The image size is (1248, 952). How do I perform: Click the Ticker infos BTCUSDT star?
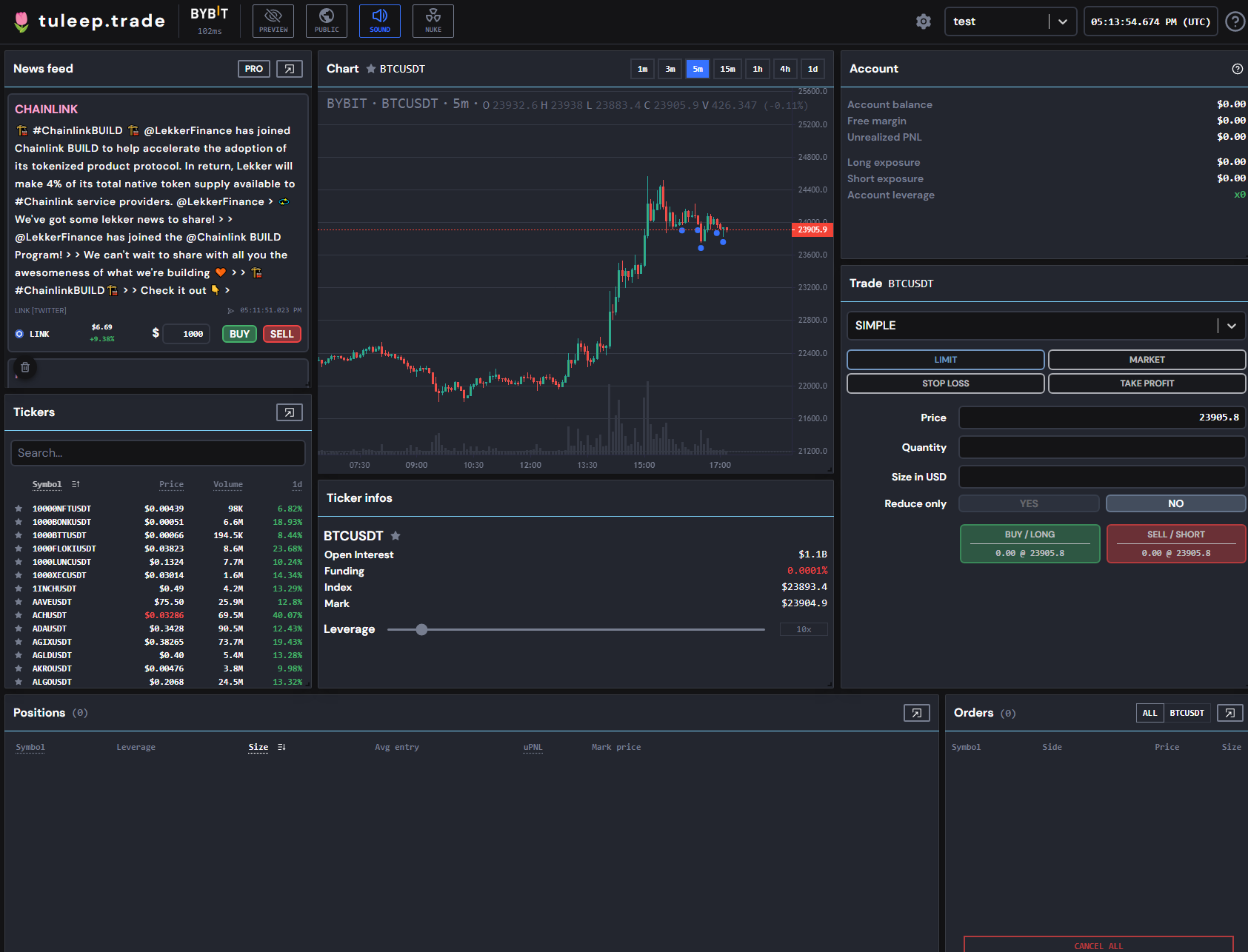coord(396,536)
